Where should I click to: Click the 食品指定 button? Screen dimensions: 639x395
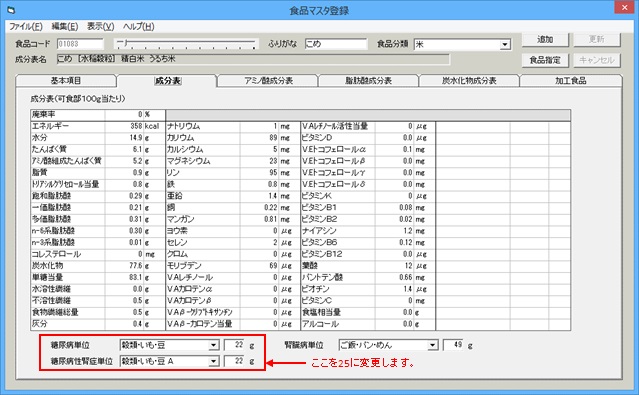point(545,60)
